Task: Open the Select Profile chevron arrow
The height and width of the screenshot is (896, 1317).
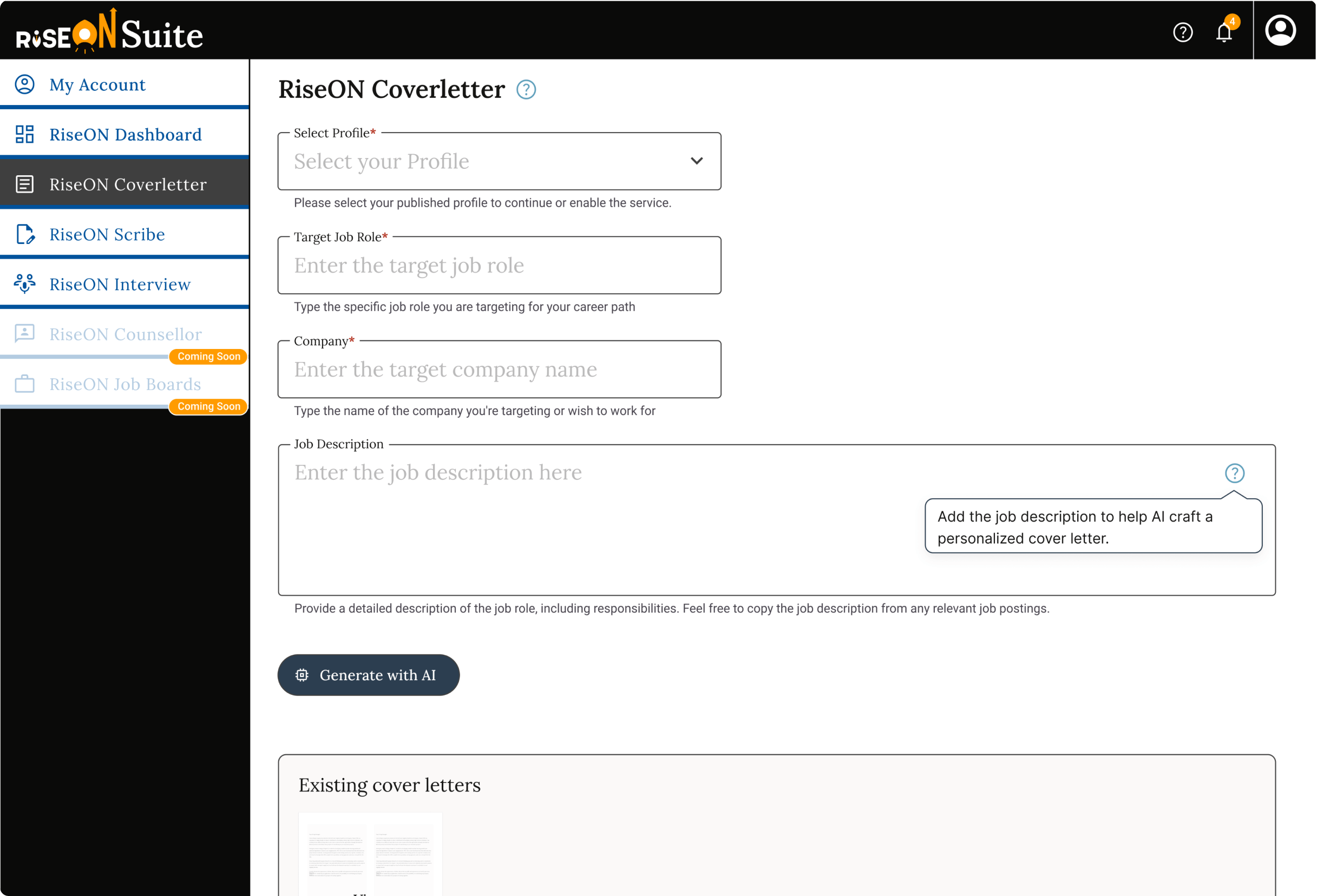Action: click(x=697, y=161)
